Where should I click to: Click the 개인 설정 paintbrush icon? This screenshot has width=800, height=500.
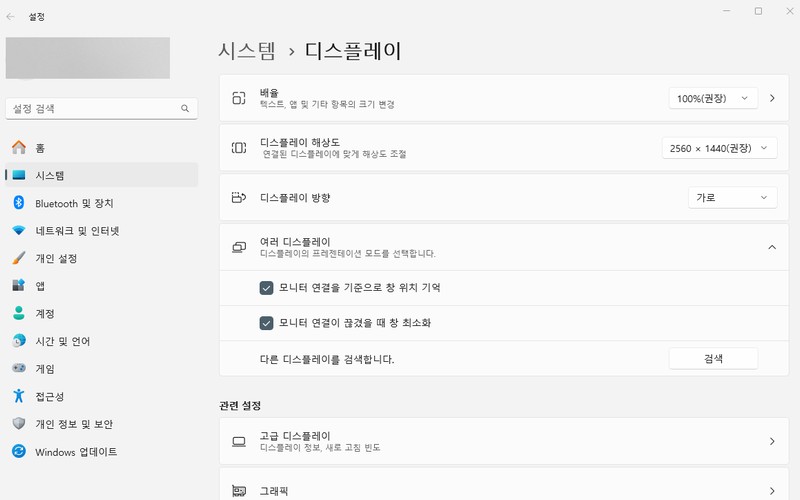(19, 258)
